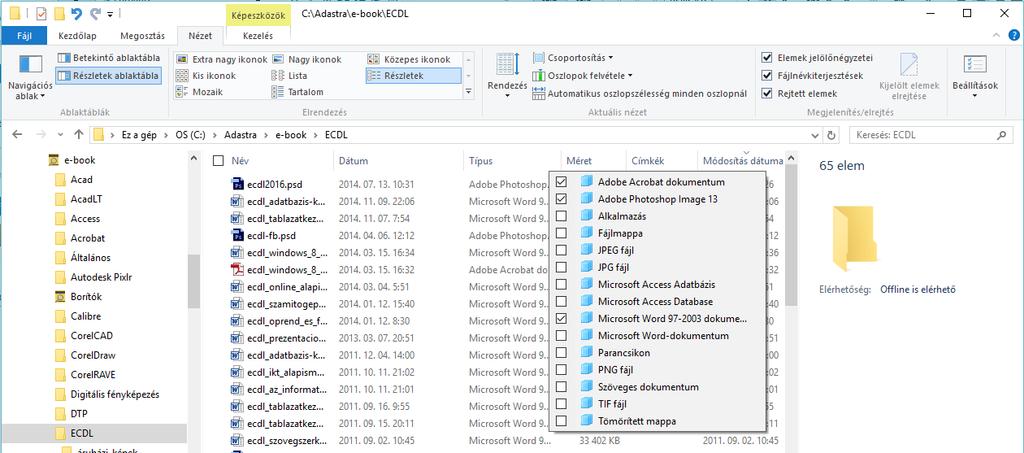Open the Quick Access Toolbar customize dropdown

click(x=110, y=13)
